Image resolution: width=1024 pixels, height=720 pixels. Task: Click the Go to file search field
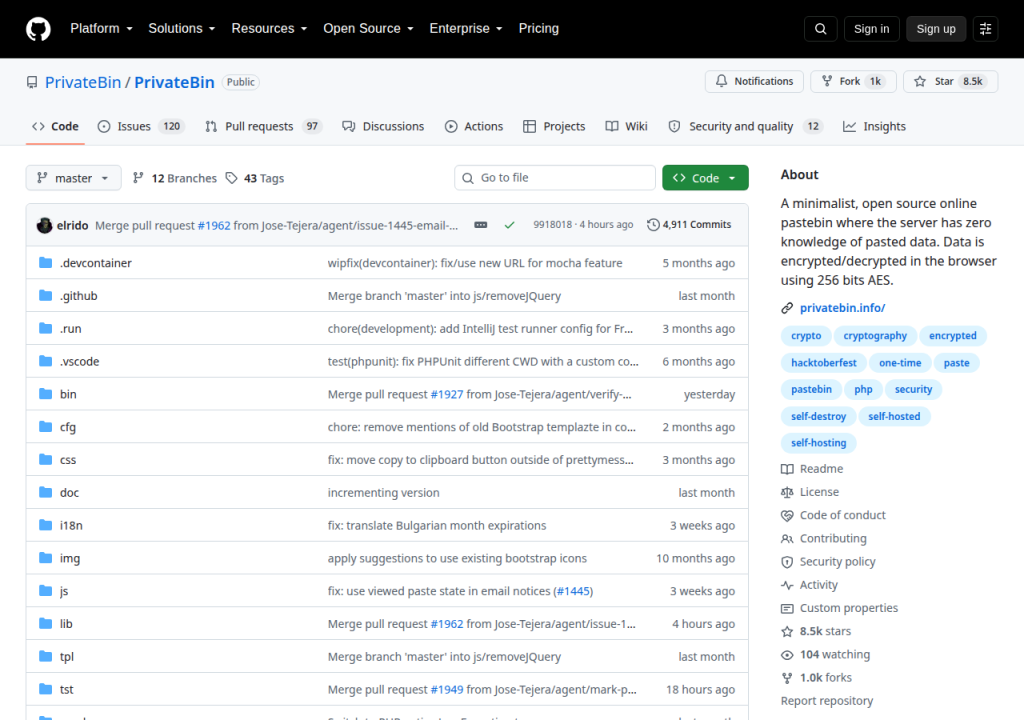tap(555, 178)
